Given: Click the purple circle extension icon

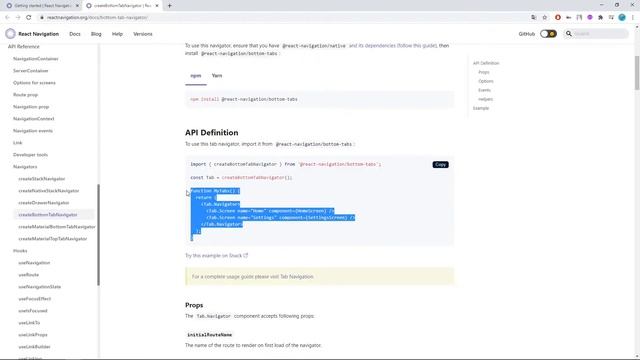Looking at the screenshot, I should (x=590, y=18).
